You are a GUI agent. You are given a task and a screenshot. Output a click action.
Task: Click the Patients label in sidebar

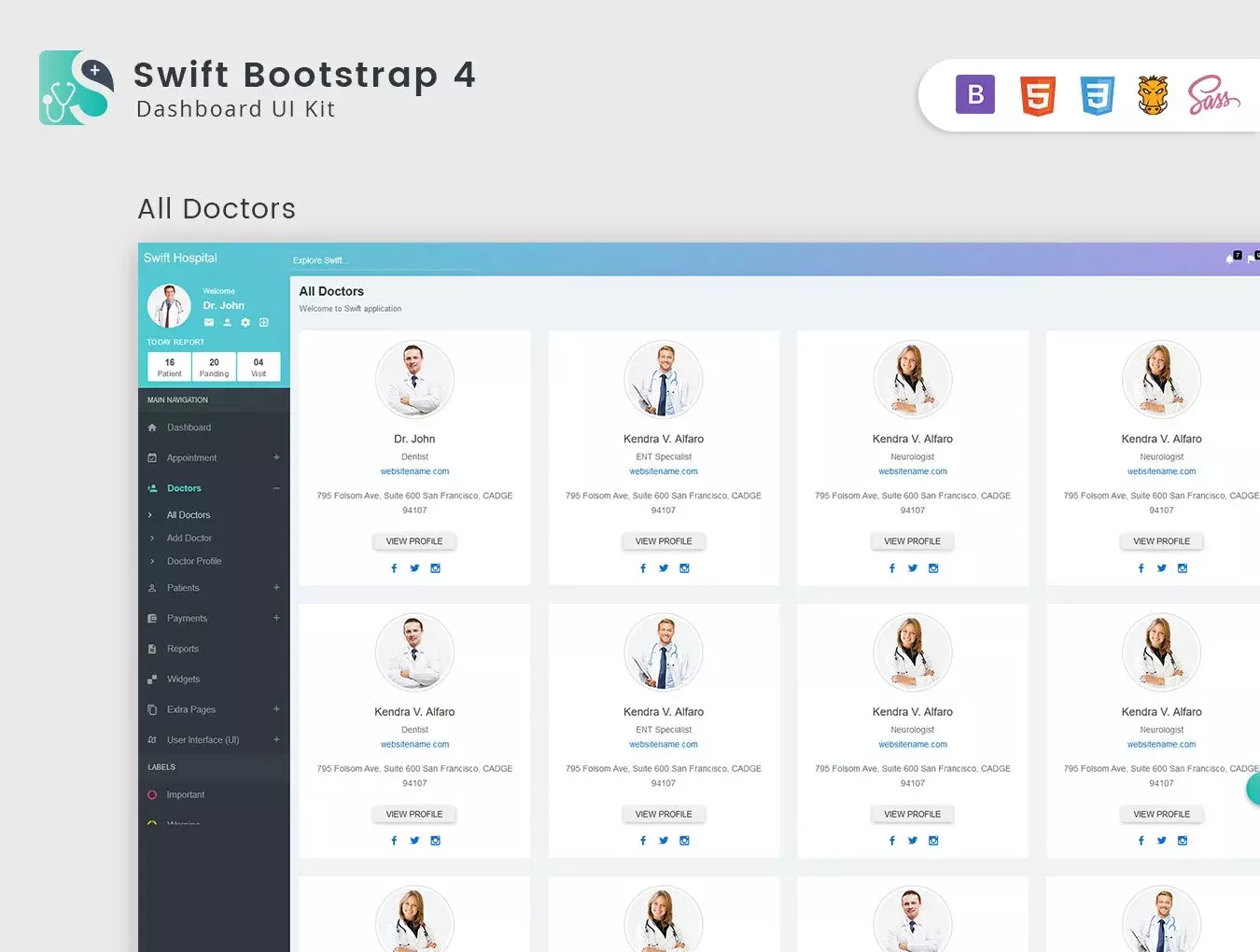(x=183, y=588)
